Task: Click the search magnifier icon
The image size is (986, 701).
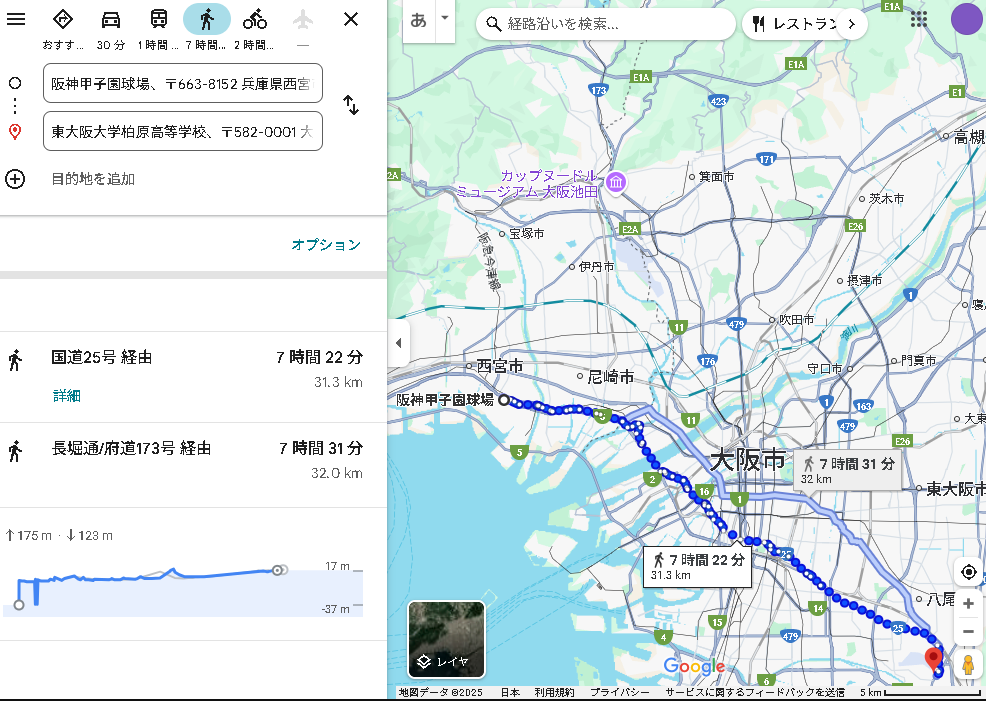Action: tap(494, 24)
